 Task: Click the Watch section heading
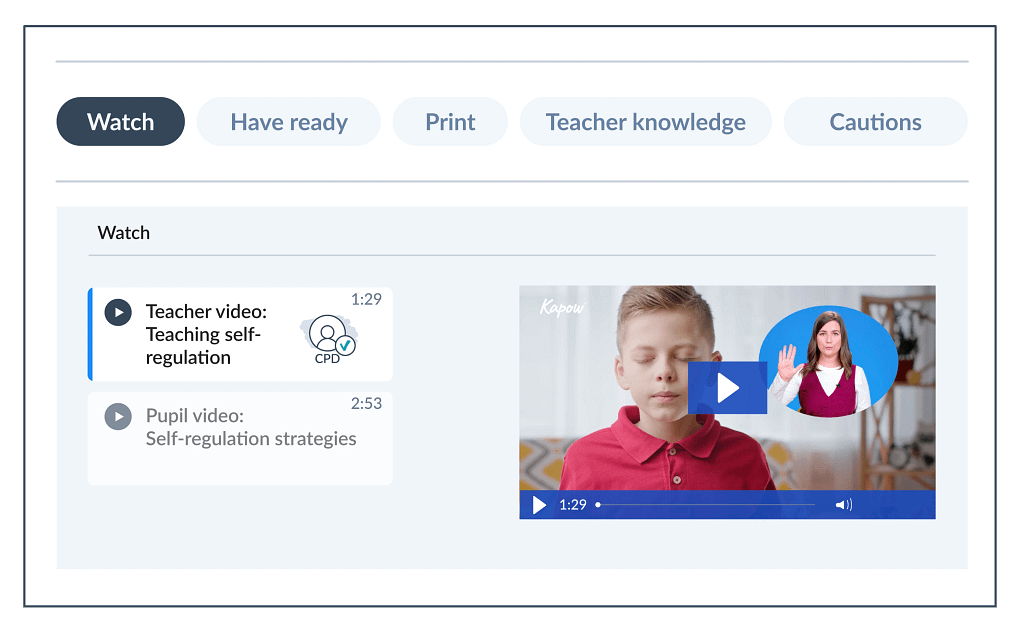click(x=124, y=233)
